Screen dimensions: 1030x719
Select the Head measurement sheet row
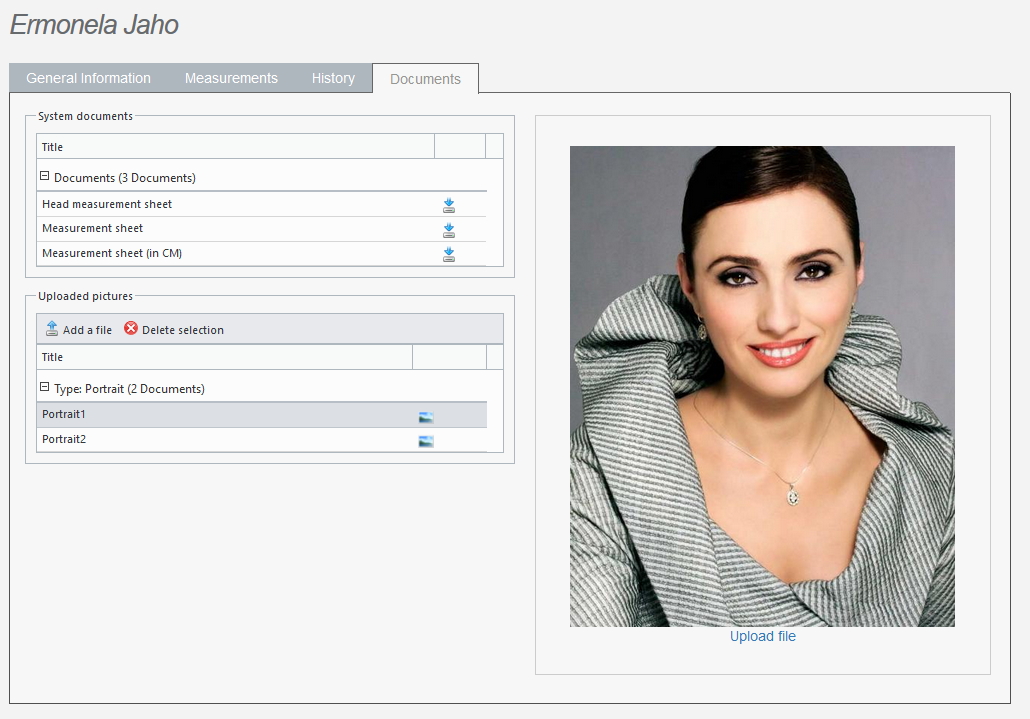261,204
